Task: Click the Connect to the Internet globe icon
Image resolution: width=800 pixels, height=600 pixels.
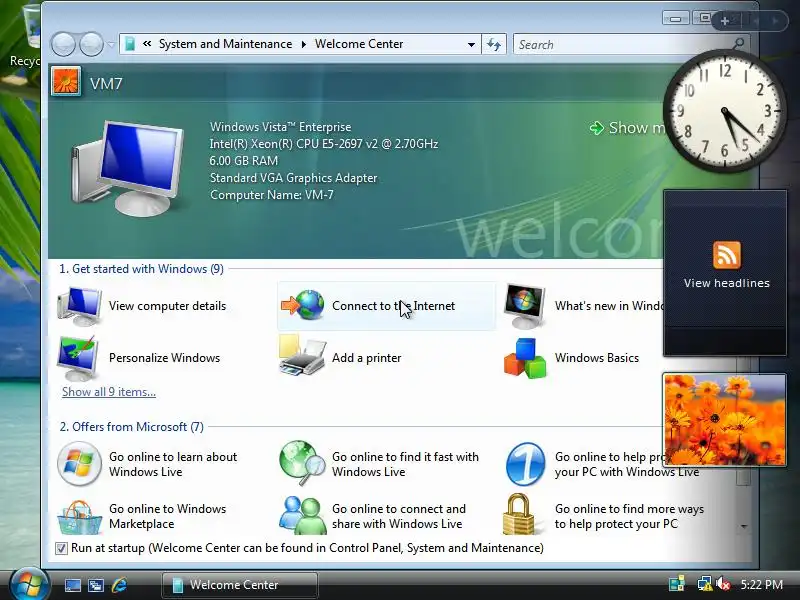Action: click(303, 305)
